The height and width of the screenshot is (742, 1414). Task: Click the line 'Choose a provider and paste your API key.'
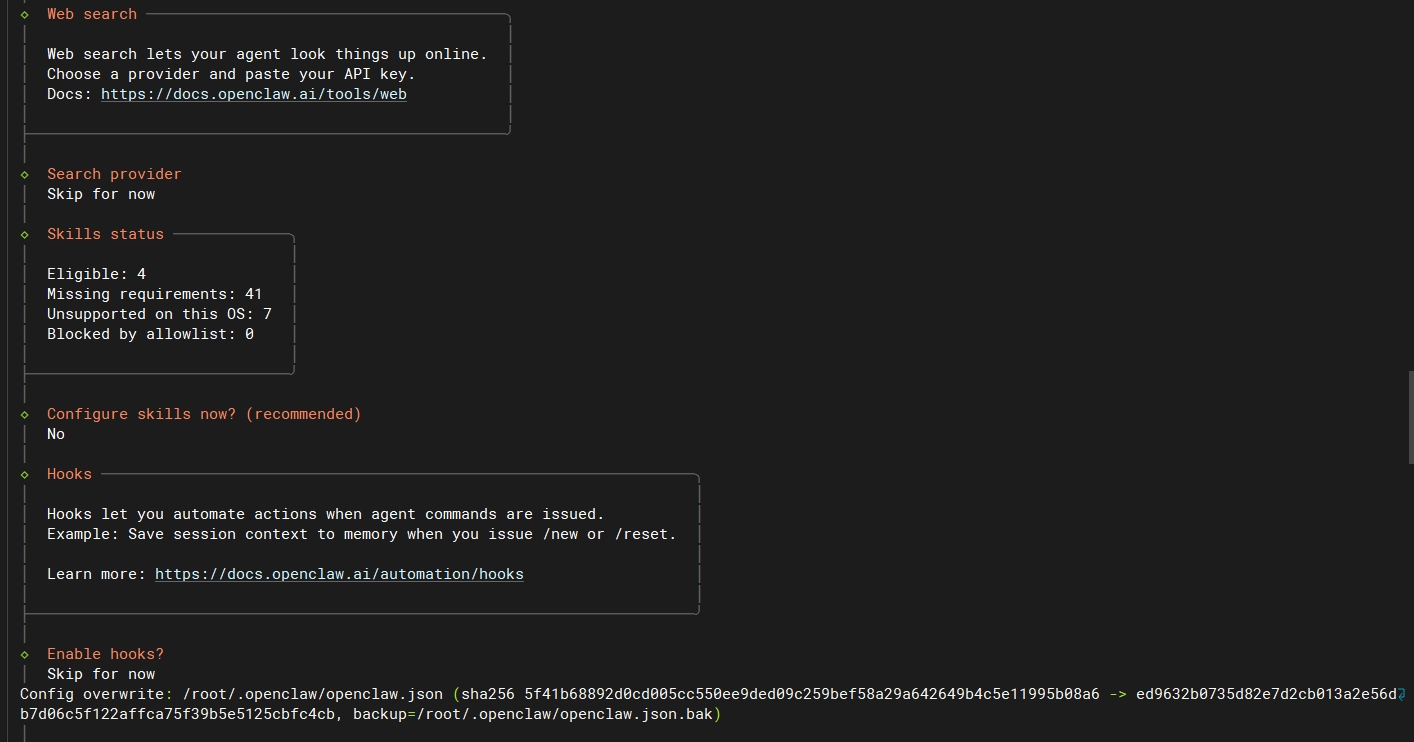(x=231, y=74)
